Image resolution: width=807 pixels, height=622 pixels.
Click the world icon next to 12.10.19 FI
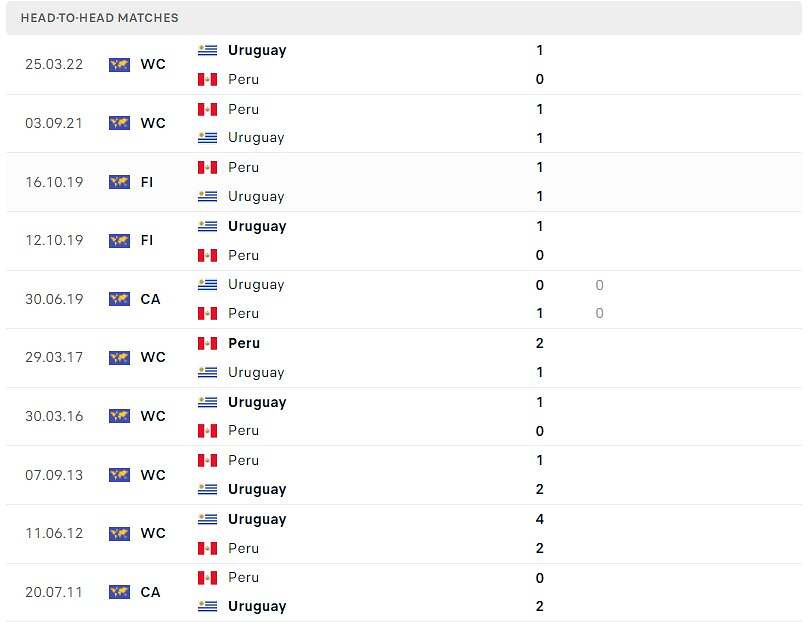[x=119, y=241]
